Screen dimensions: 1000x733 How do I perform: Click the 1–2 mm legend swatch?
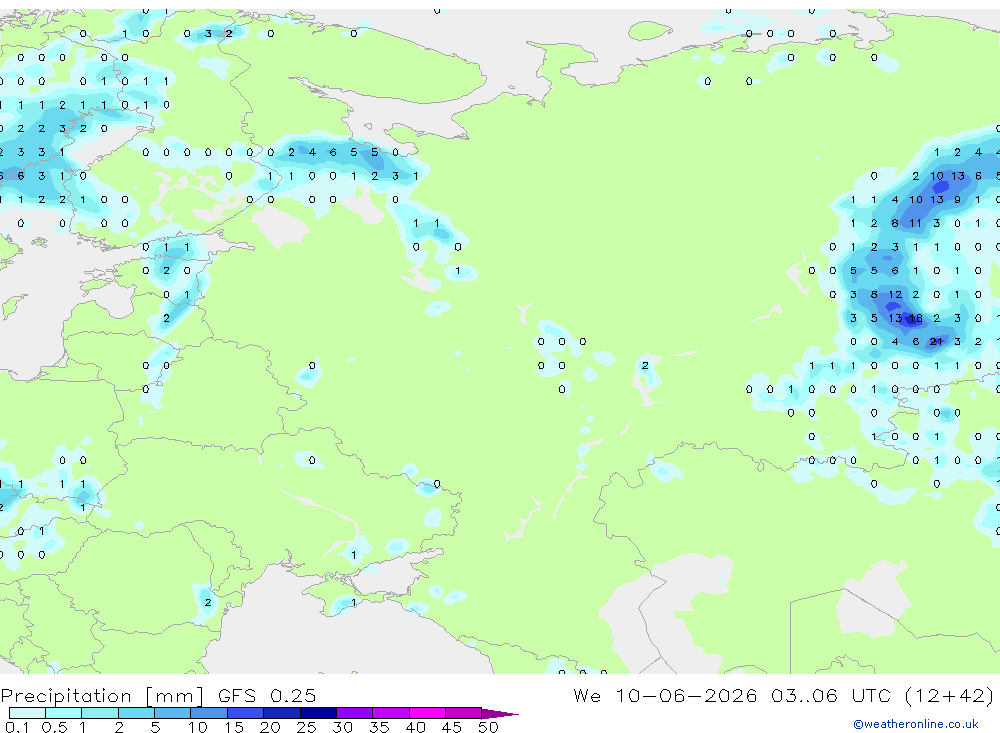[100, 713]
